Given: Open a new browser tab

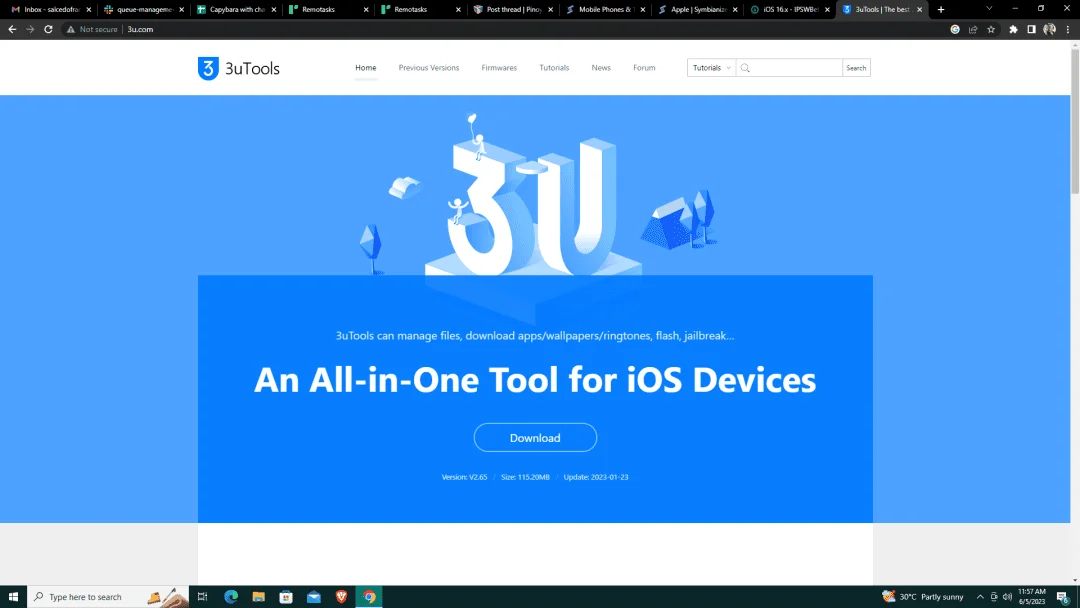Looking at the screenshot, I should [941, 10].
